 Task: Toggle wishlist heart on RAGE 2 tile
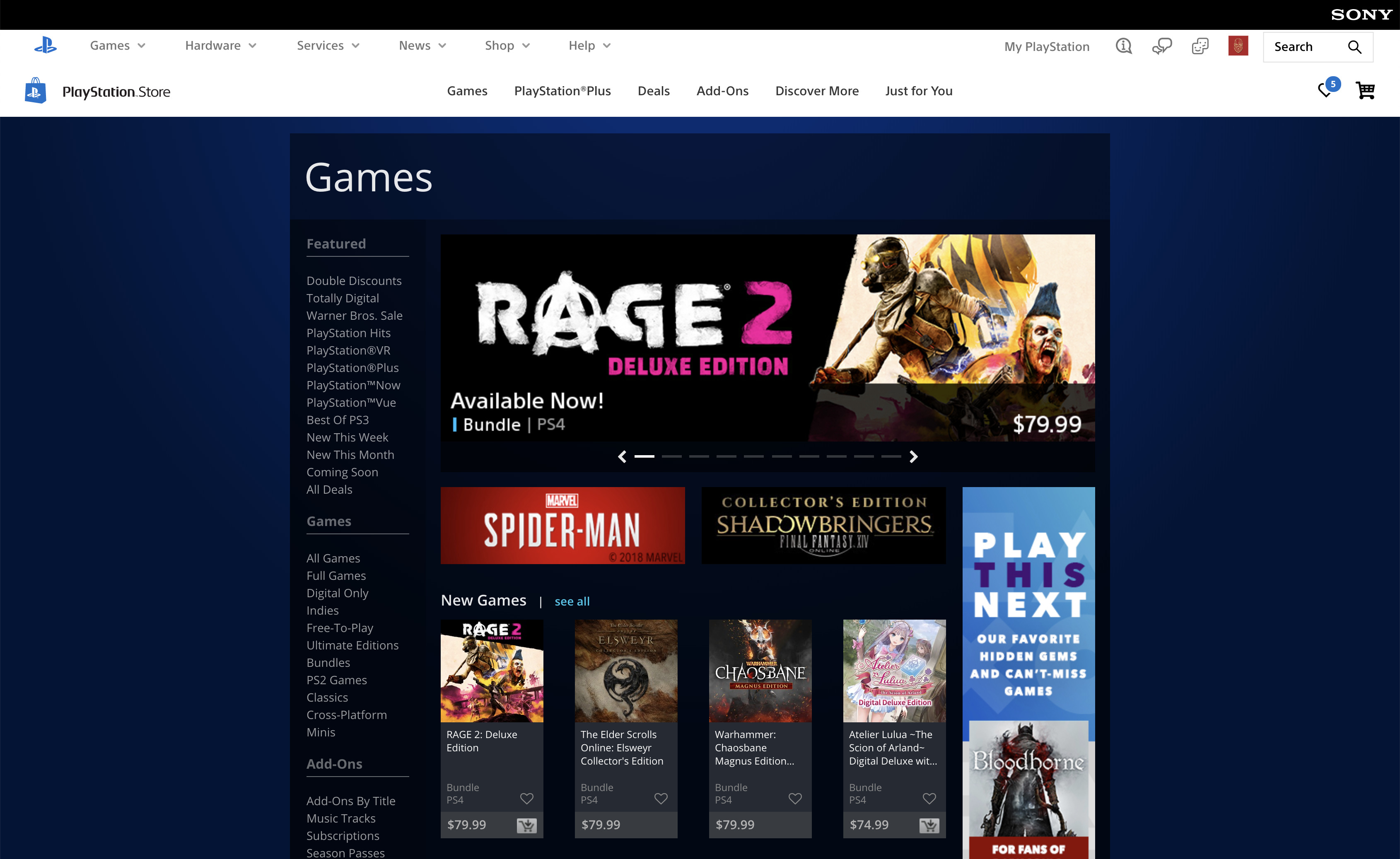coord(527,798)
